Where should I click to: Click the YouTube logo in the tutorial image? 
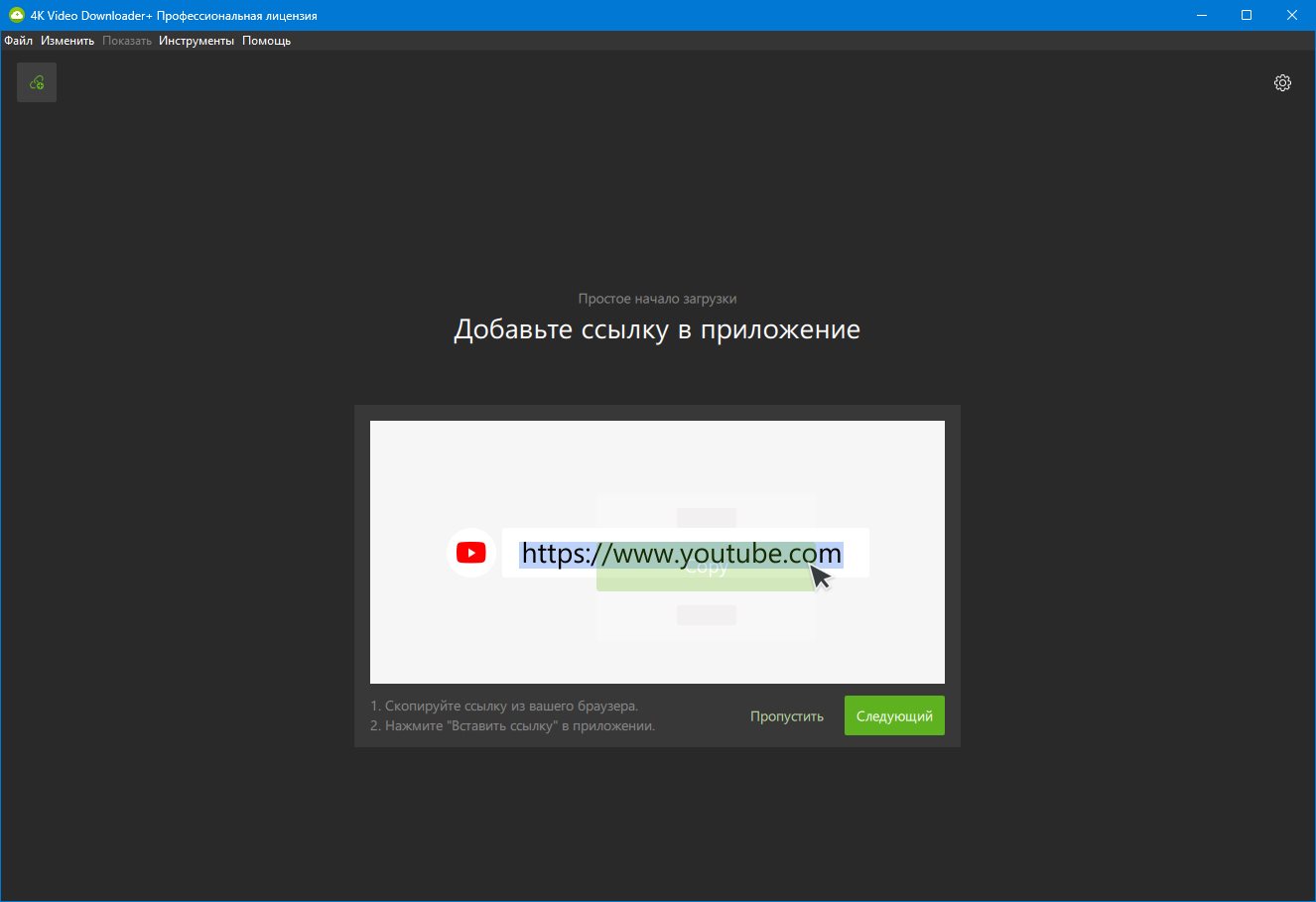coord(470,553)
